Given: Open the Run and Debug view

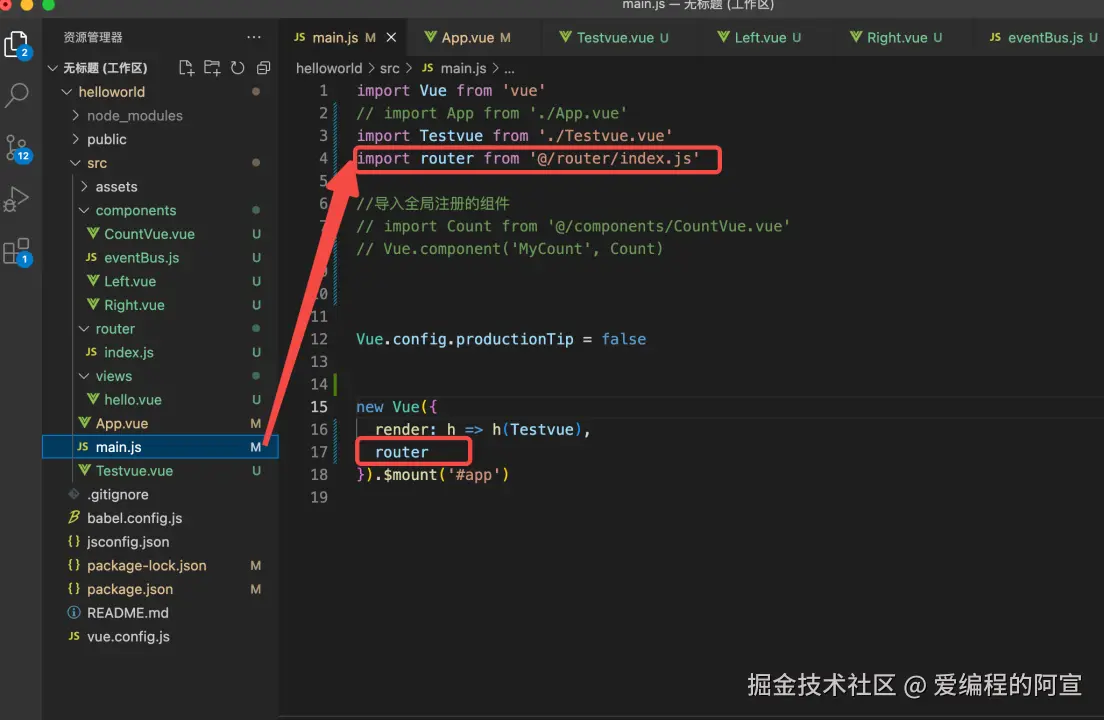Looking at the screenshot, I should coord(16,199).
